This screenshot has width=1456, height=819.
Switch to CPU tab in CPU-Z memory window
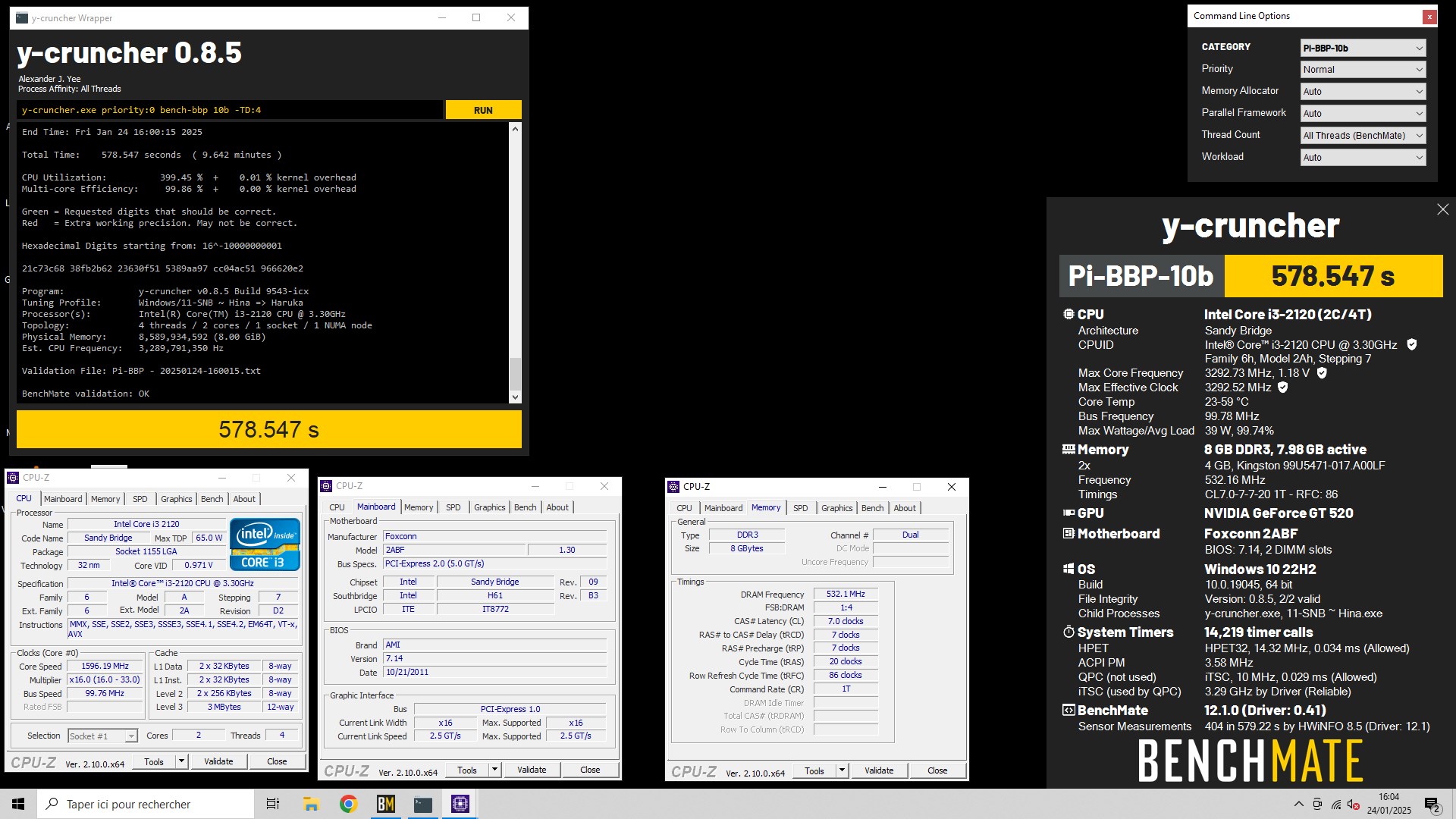coord(684,508)
